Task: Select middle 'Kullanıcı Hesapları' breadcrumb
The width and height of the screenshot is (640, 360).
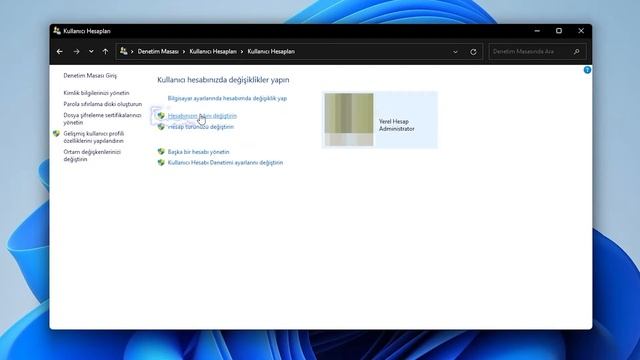Action: click(x=213, y=51)
